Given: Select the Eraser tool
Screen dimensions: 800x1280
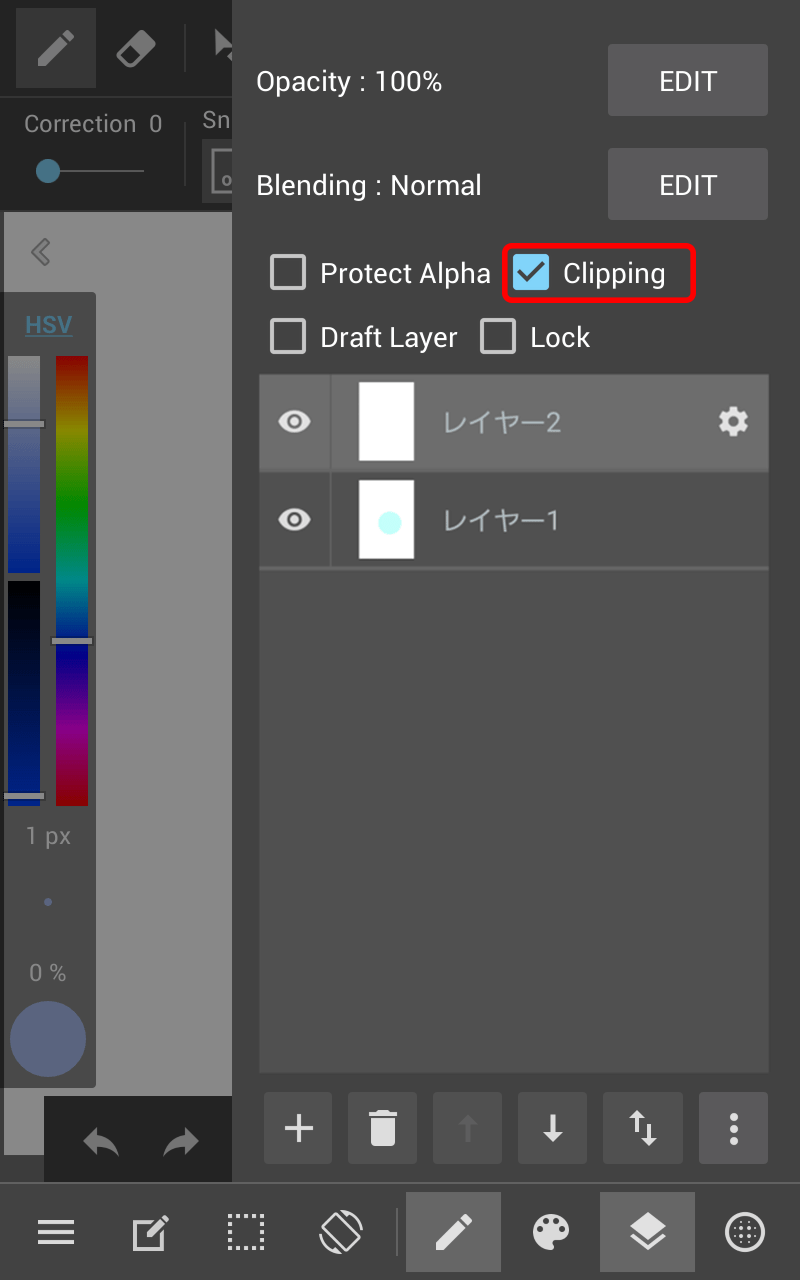Looking at the screenshot, I should point(136,47).
